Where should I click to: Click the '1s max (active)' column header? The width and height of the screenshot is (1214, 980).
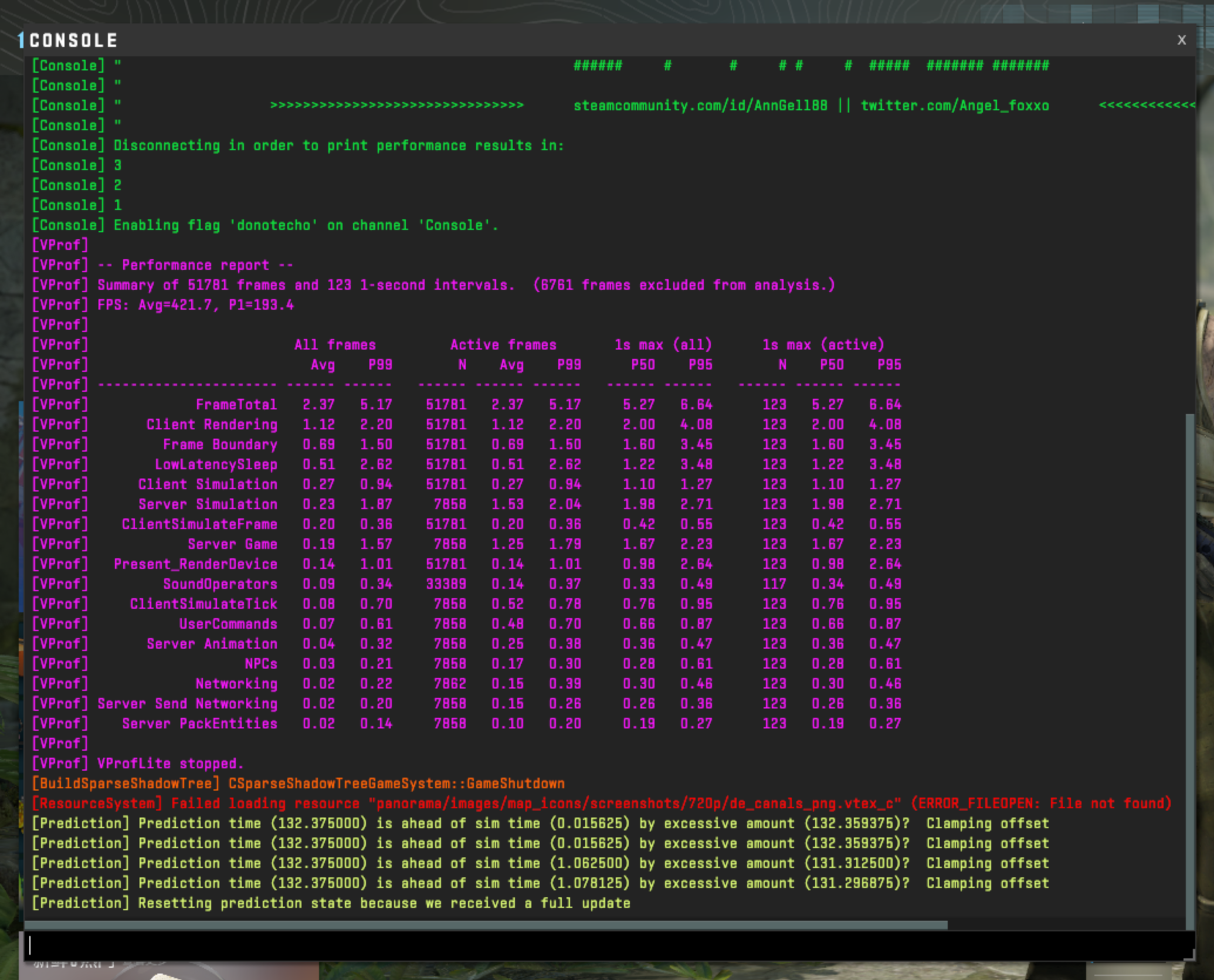(823, 345)
